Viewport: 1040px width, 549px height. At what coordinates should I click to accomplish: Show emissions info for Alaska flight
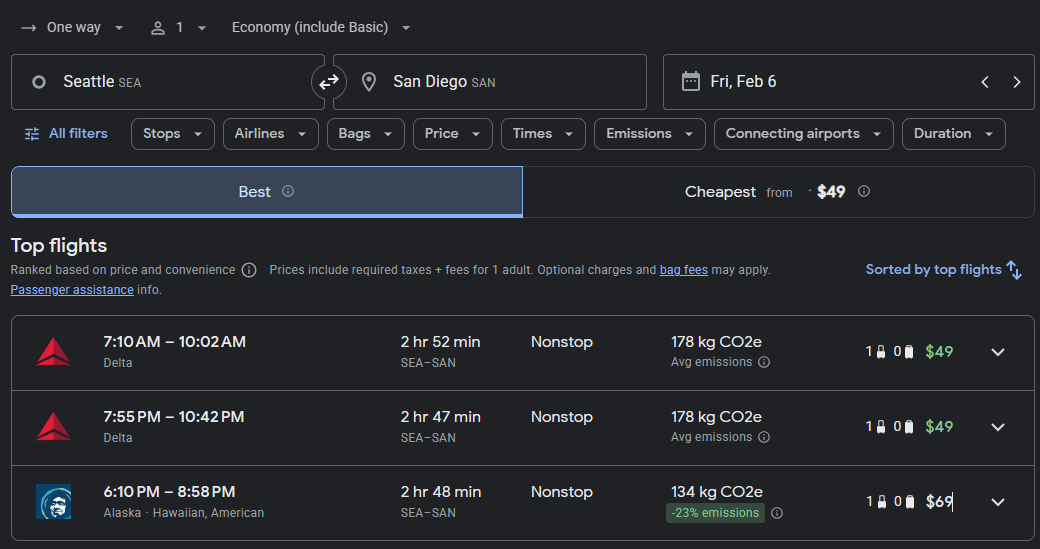pos(777,513)
